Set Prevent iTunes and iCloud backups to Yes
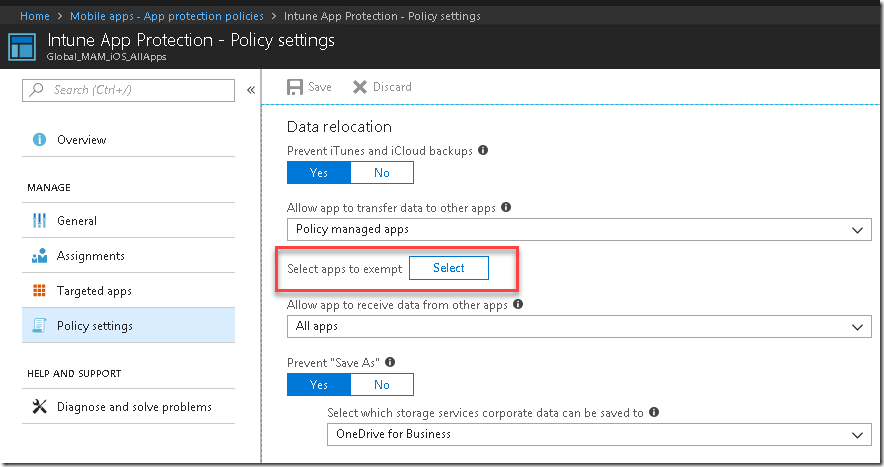The image size is (884, 467). coord(319,173)
